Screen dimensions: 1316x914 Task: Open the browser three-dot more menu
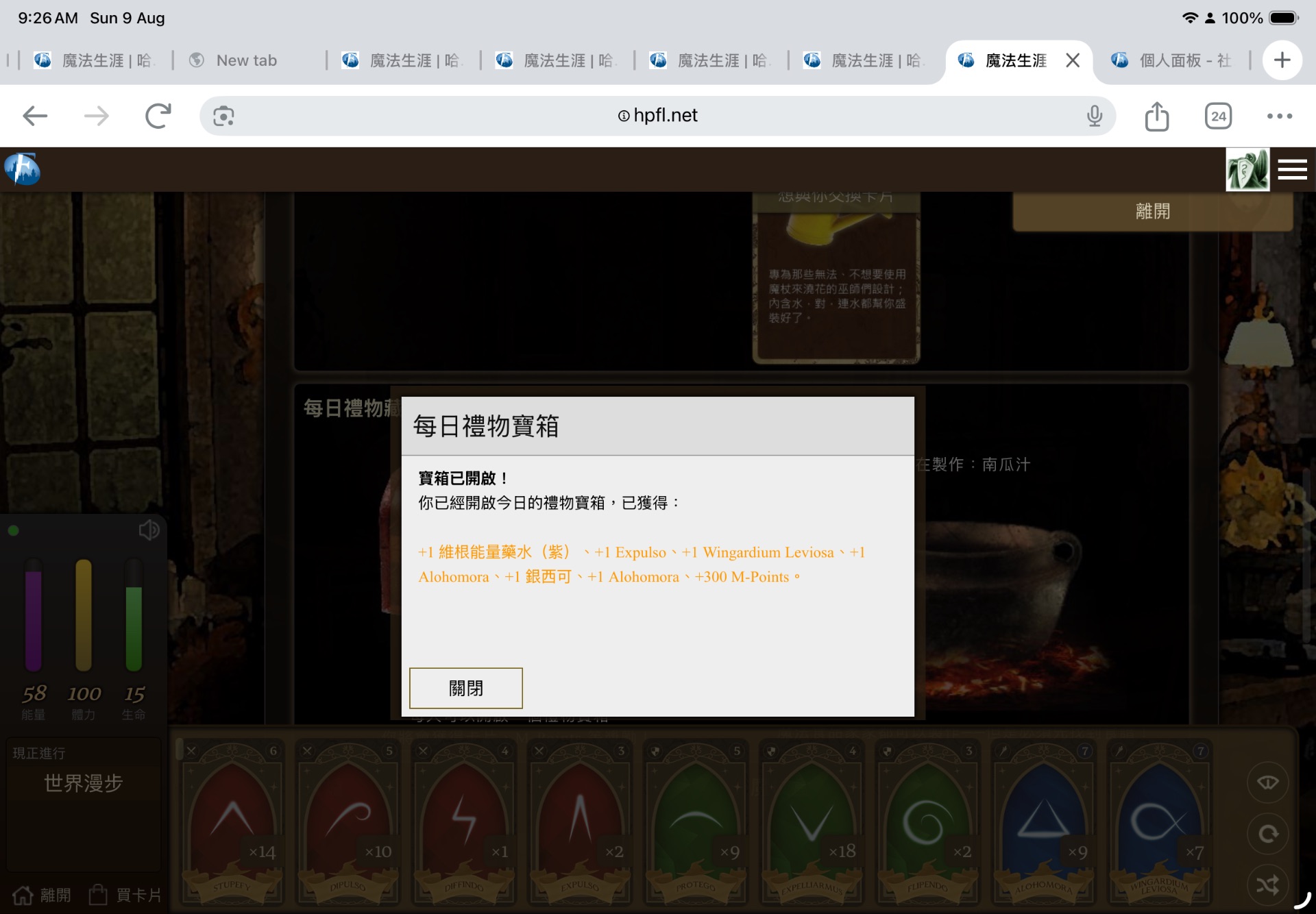[x=1280, y=116]
